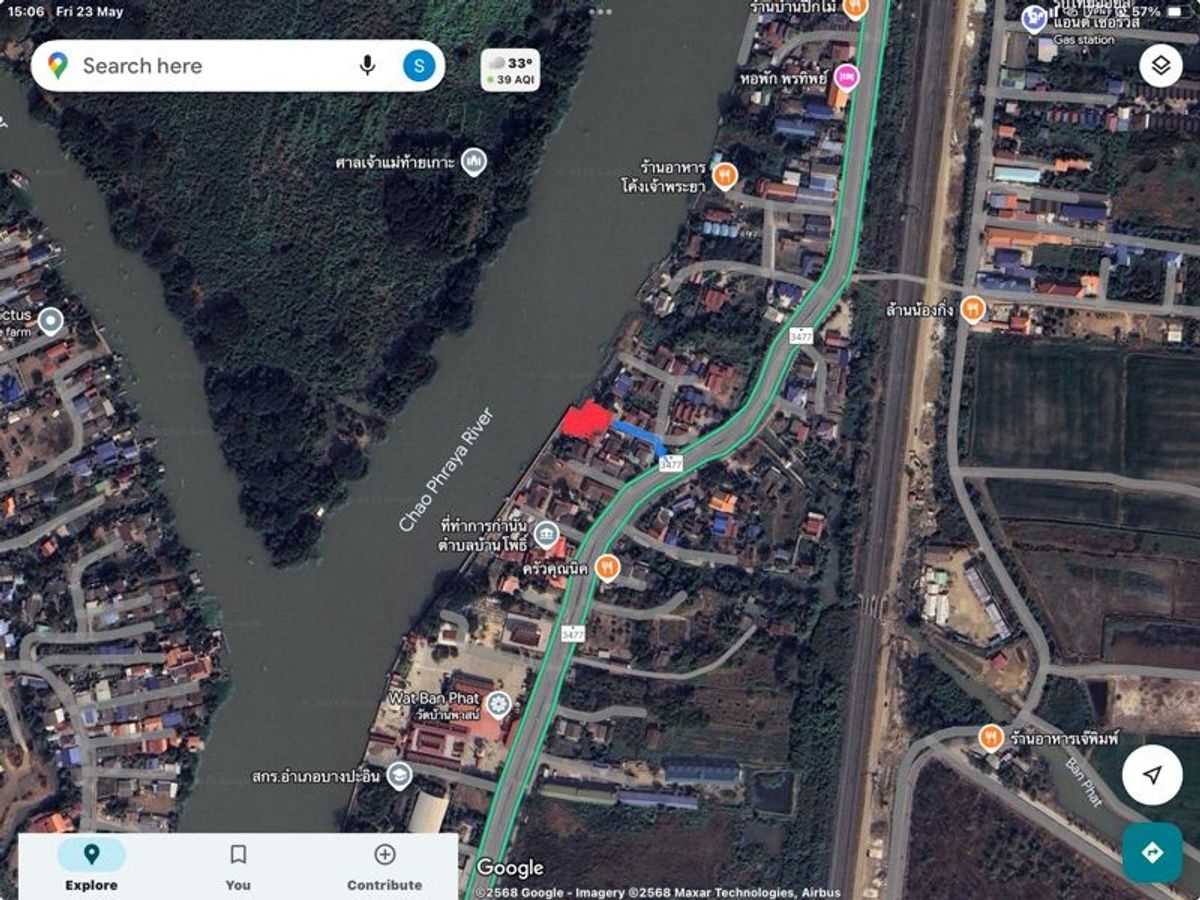Tap the ล้านน้องกิ่ง restaurant marker
The image size is (1200, 900).
coord(972,309)
